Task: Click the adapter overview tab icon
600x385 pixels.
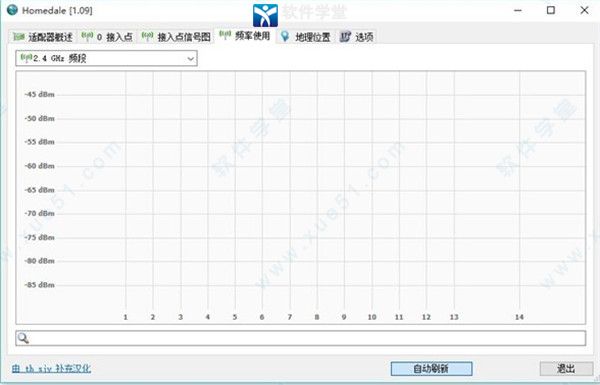Action: (19, 37)
